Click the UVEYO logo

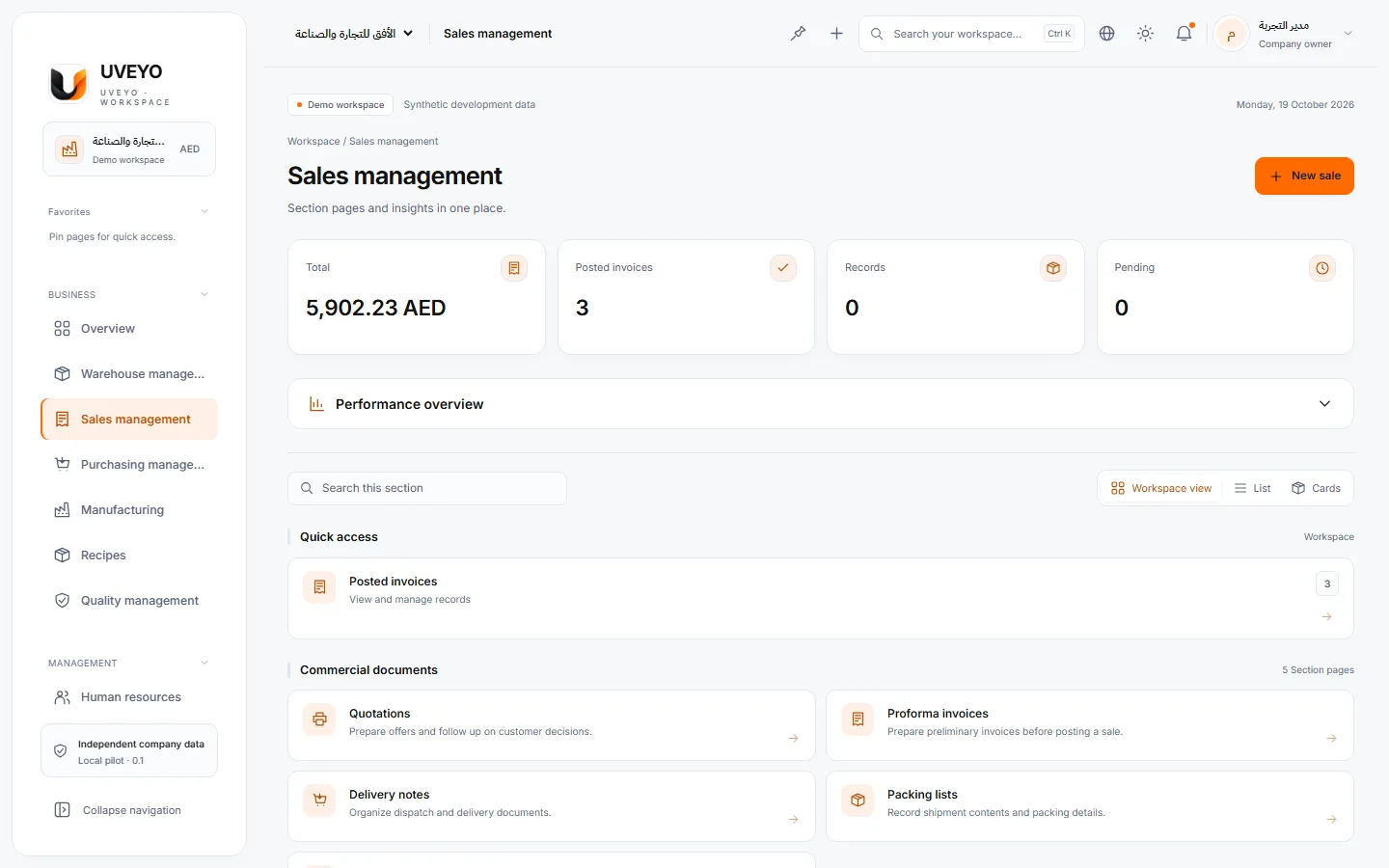click(x=68, y=84)
